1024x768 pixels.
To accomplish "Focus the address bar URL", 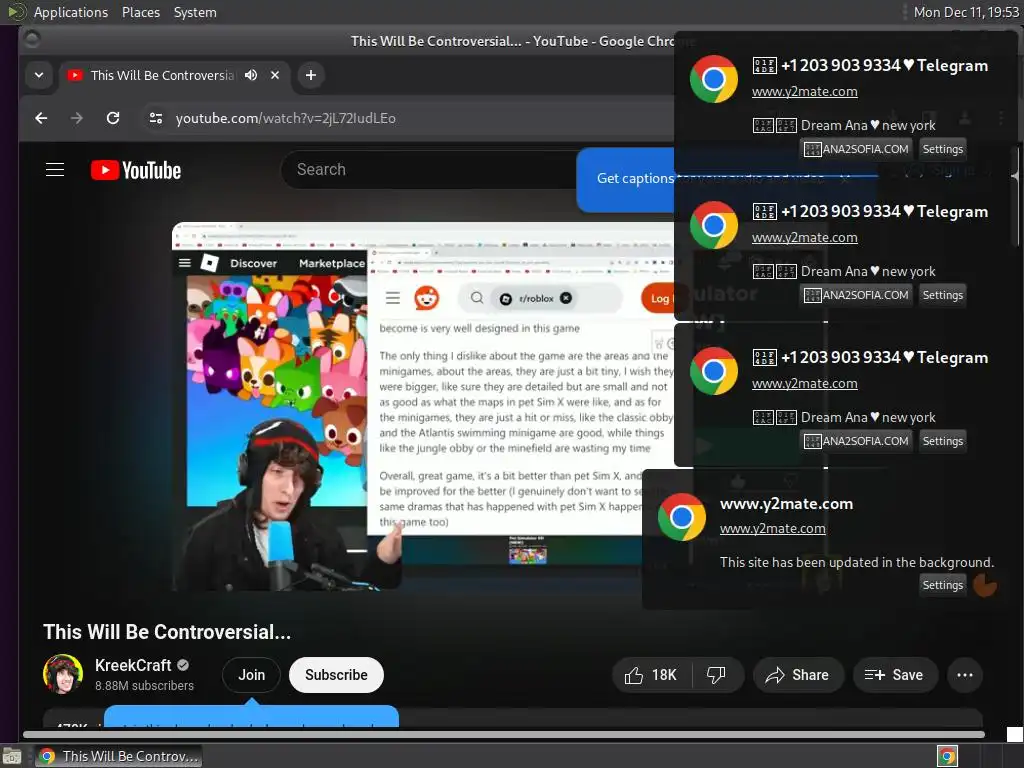I will coord(285,118).
